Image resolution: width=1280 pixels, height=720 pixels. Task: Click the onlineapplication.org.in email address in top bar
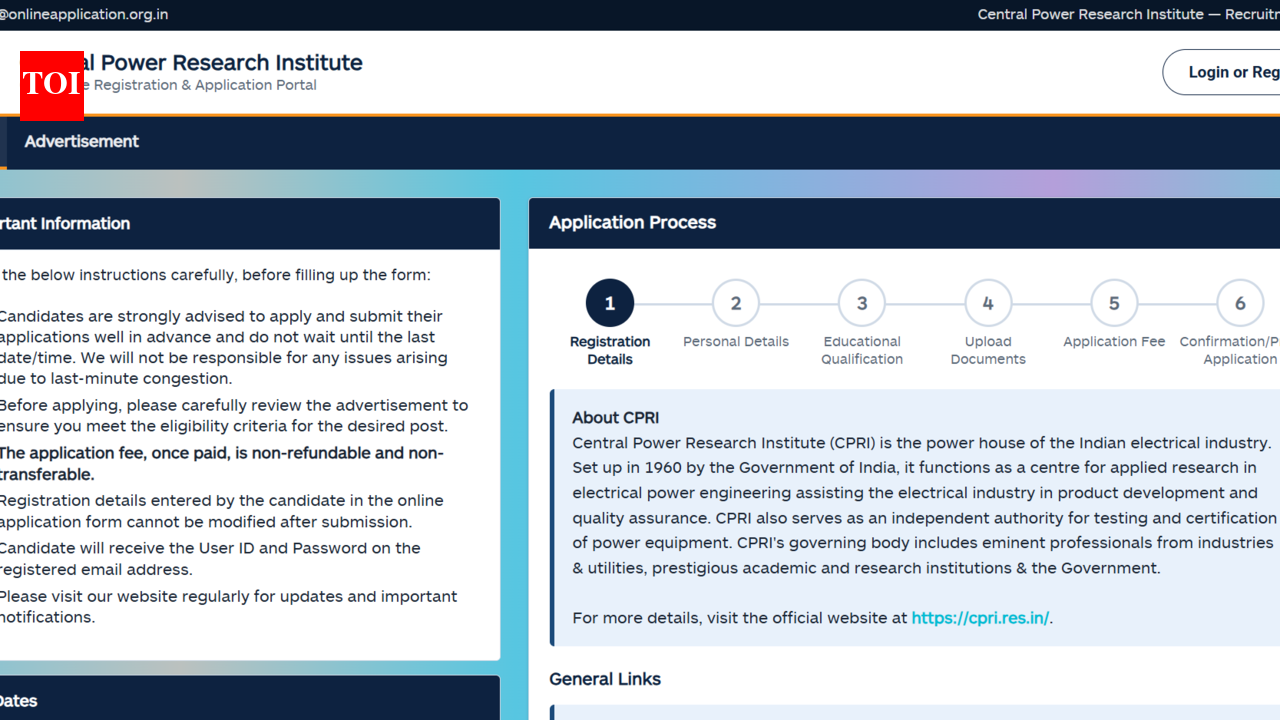[x=84, y=14]
